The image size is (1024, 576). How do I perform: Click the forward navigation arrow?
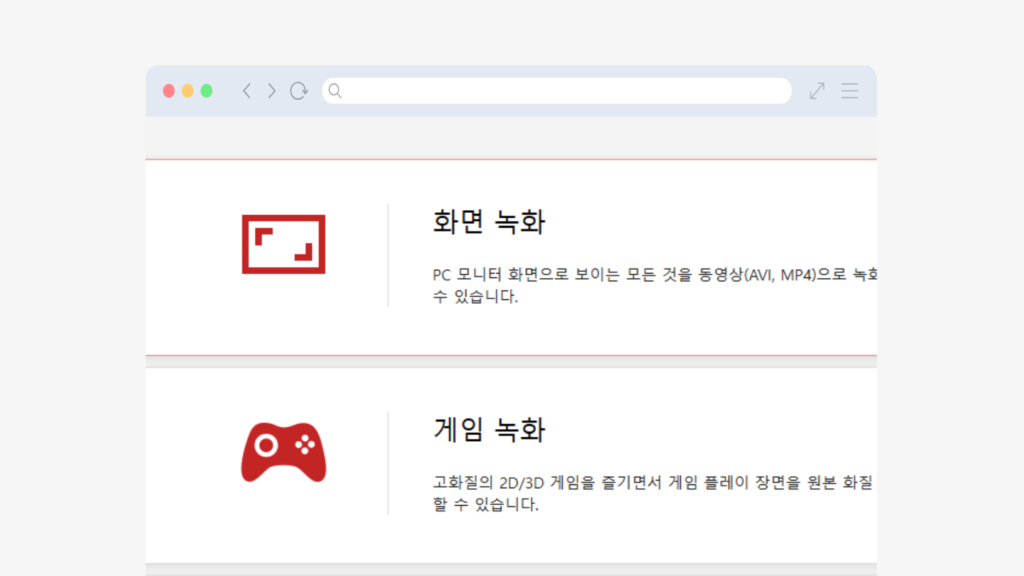click(x=270, y=90)
